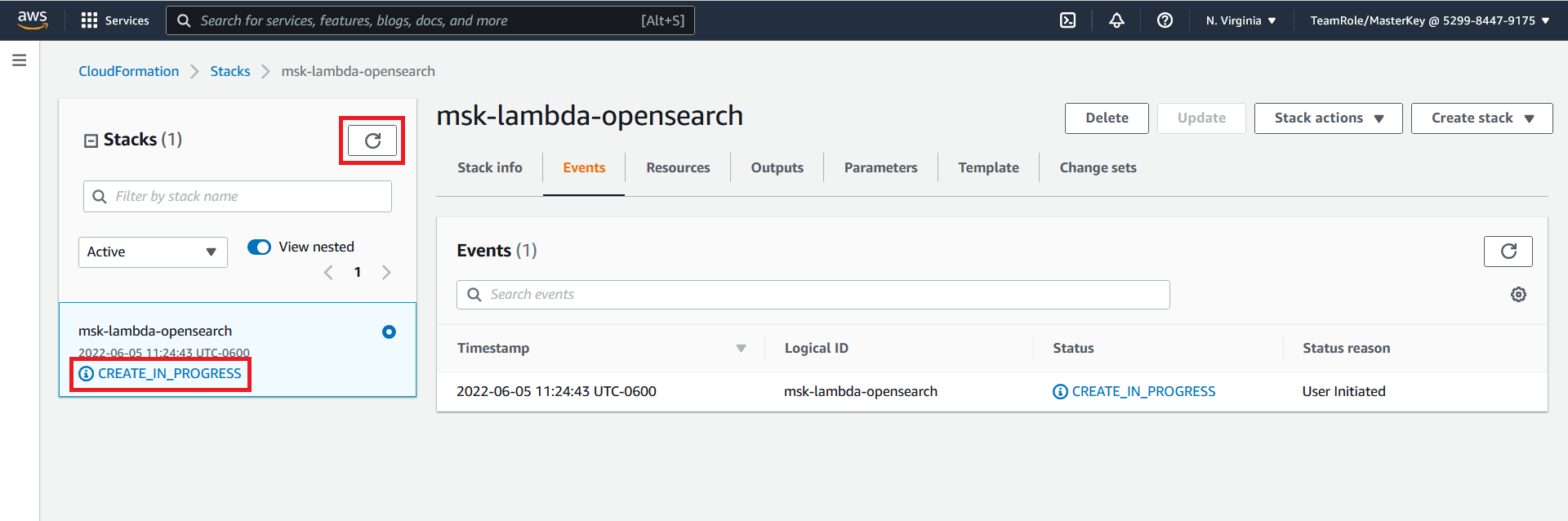Click msk-lambda-opensearch name in stack card

pos(155,332)
